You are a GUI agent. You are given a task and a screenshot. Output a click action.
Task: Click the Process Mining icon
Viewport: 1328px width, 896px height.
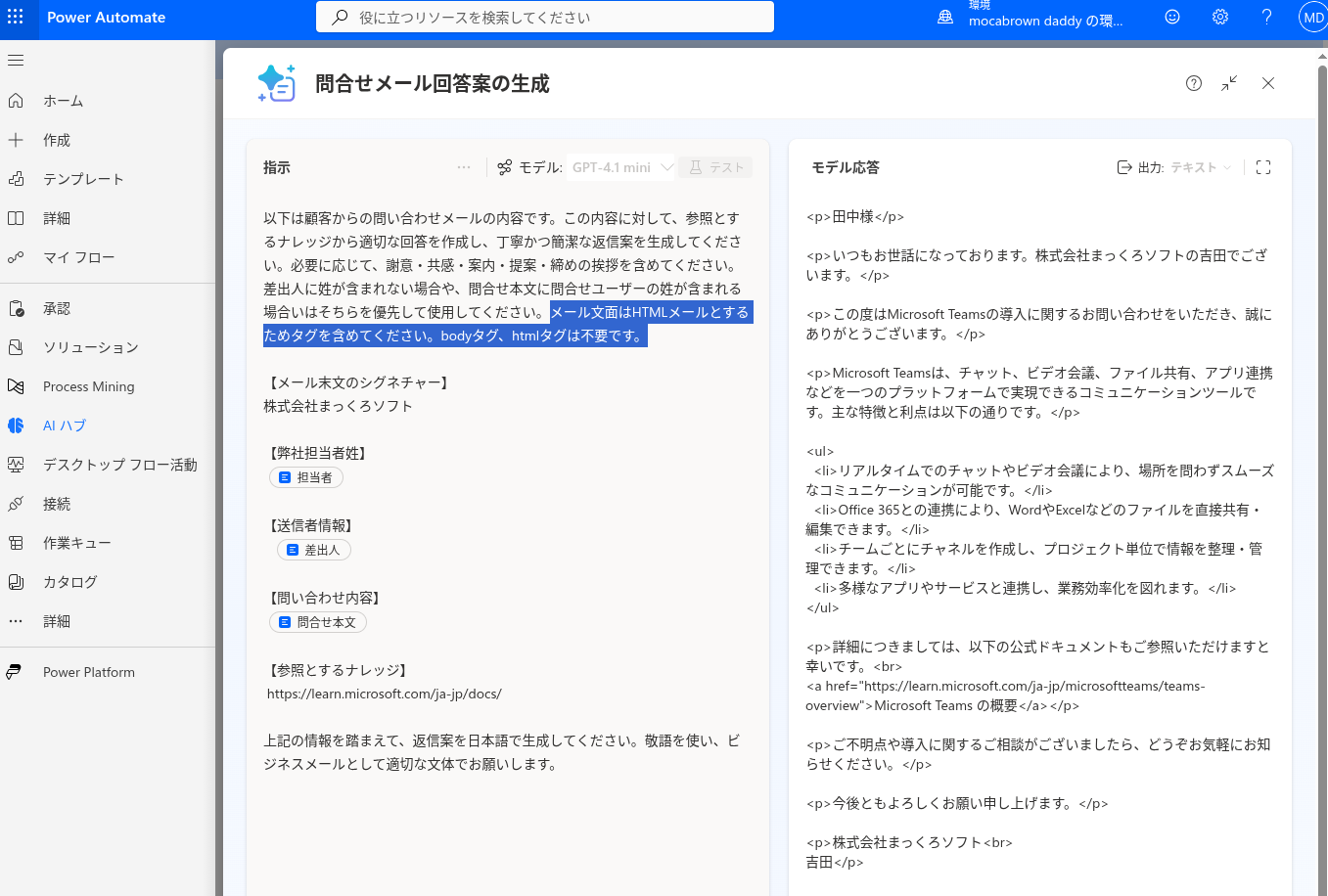(16, 386)
